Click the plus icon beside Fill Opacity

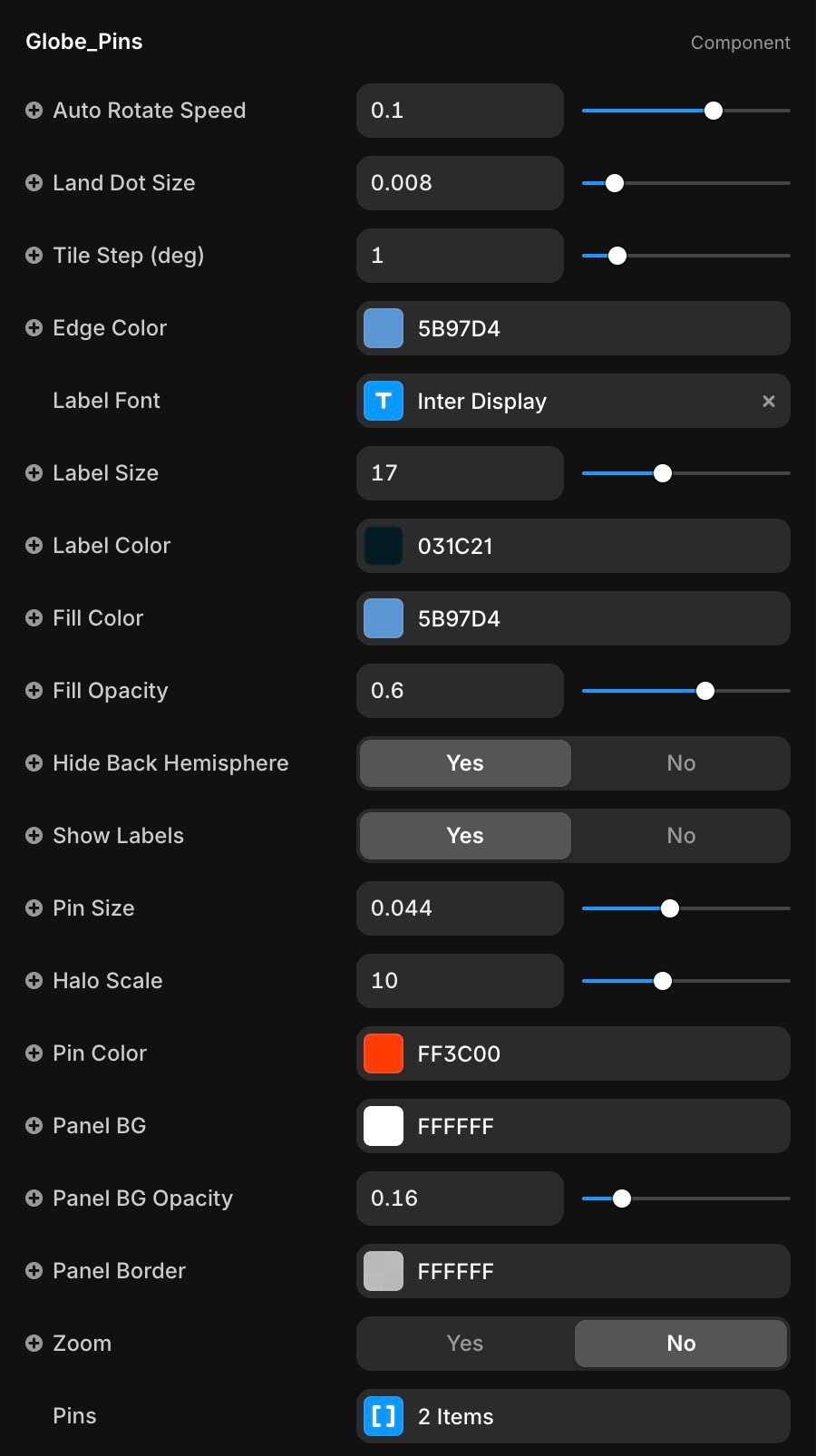point(34,691)
